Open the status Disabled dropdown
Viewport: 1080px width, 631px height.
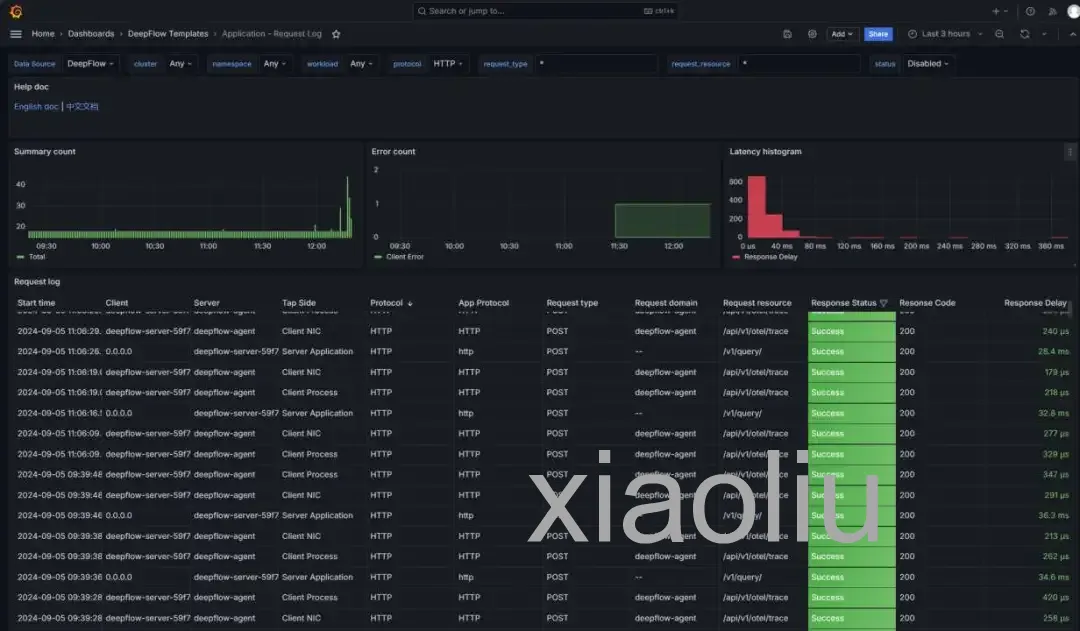click(928, 63)
